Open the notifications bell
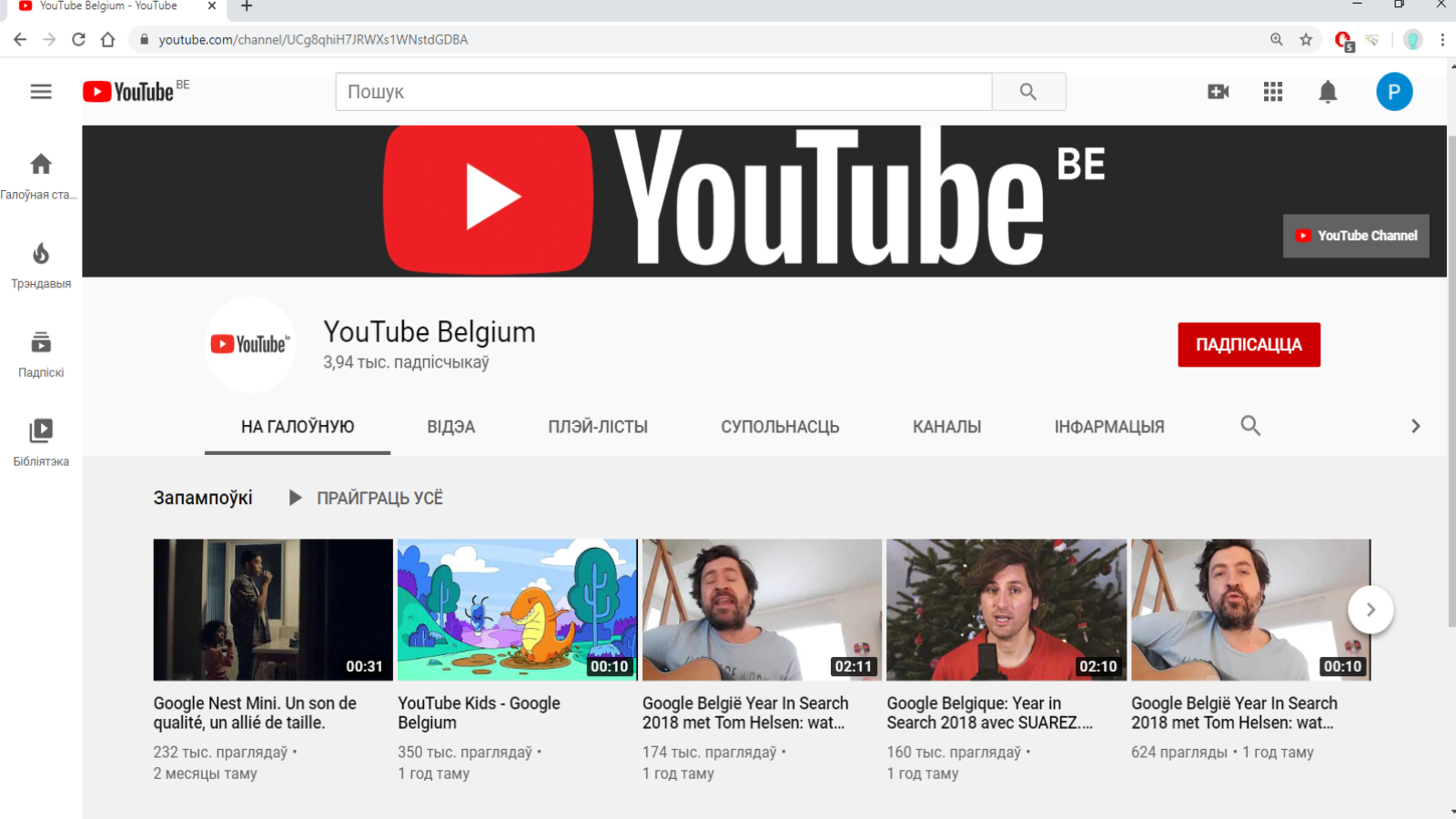This screenshot has height=819, width=1456. [x=1328, y=92]
